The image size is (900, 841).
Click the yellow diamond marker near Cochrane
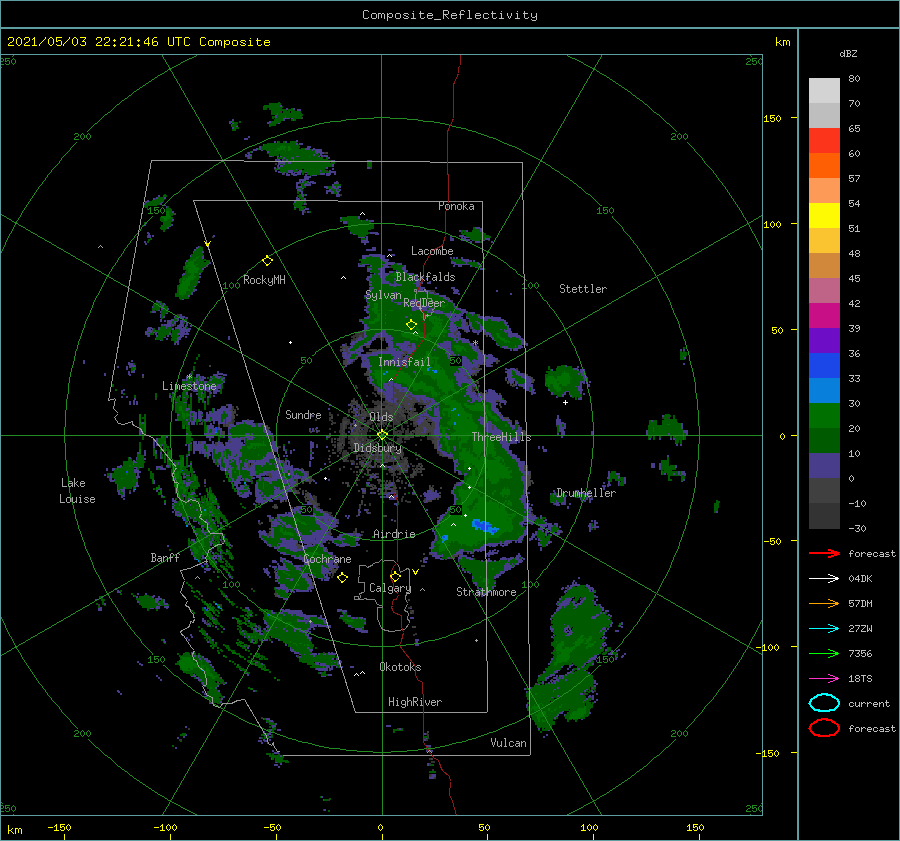(342, 578)
